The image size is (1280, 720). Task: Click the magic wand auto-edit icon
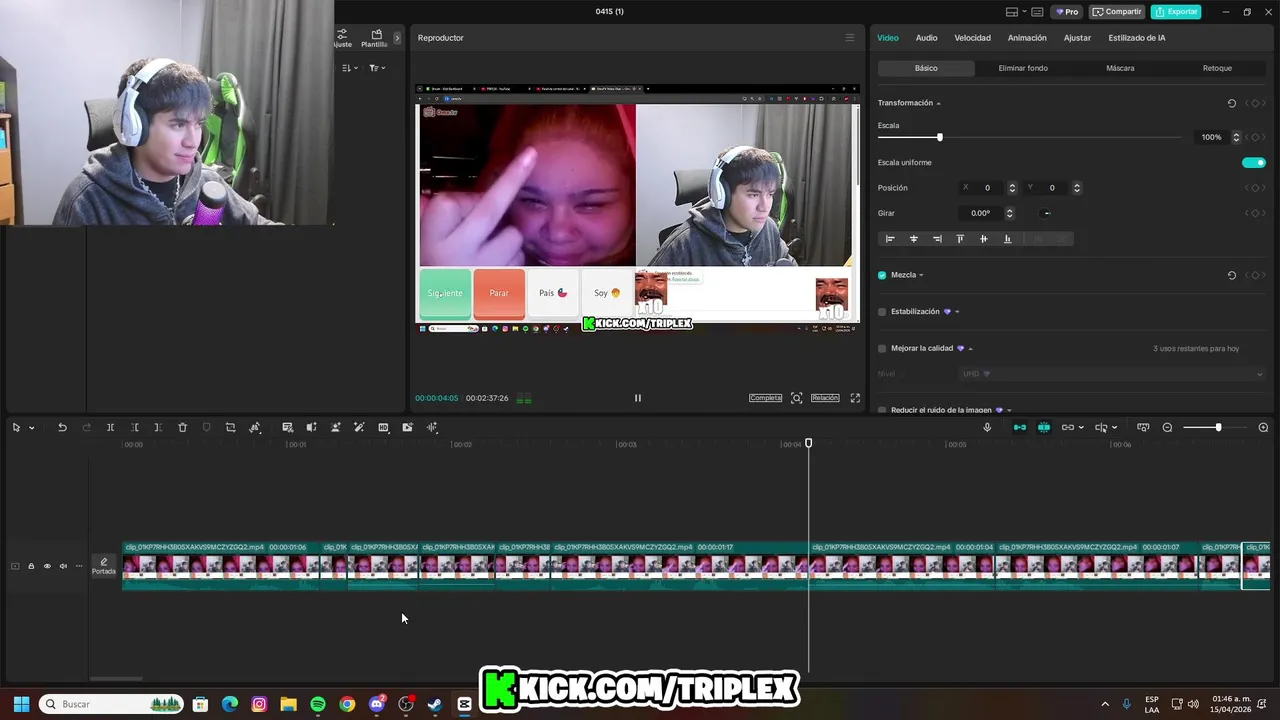pyautogui.click(x=359, y=427)
